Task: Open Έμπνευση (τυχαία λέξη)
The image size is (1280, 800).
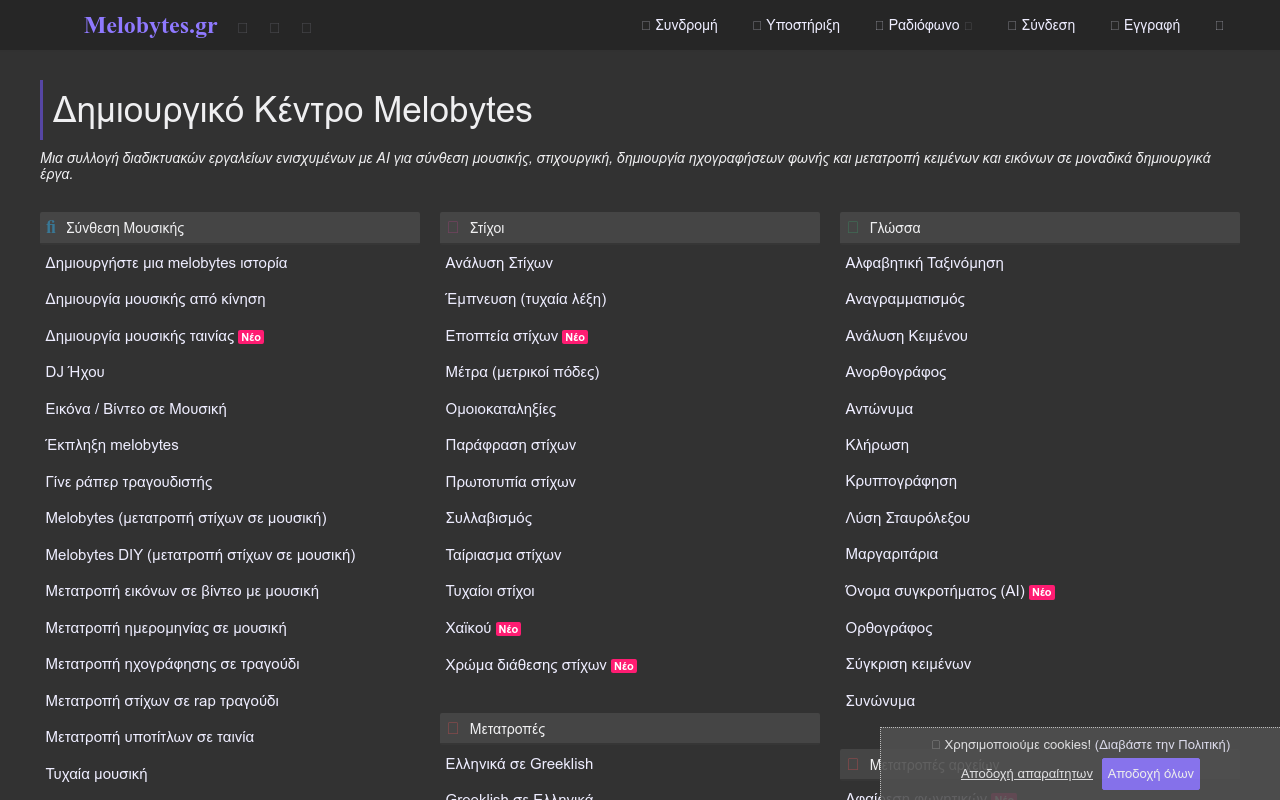Action: pos(526,299)
